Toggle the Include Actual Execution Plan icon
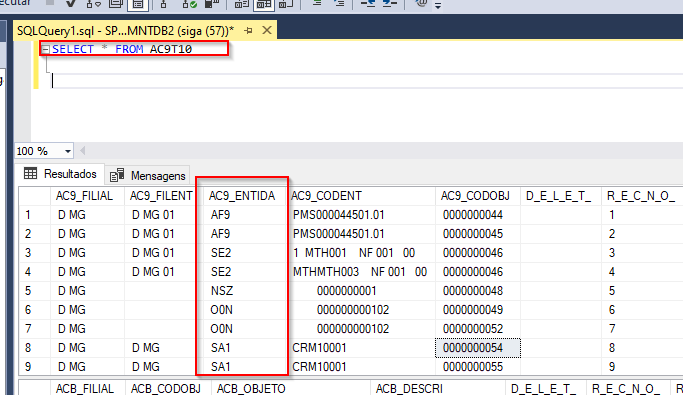Viewport: 683px width, 395px height. click(164, 4)
